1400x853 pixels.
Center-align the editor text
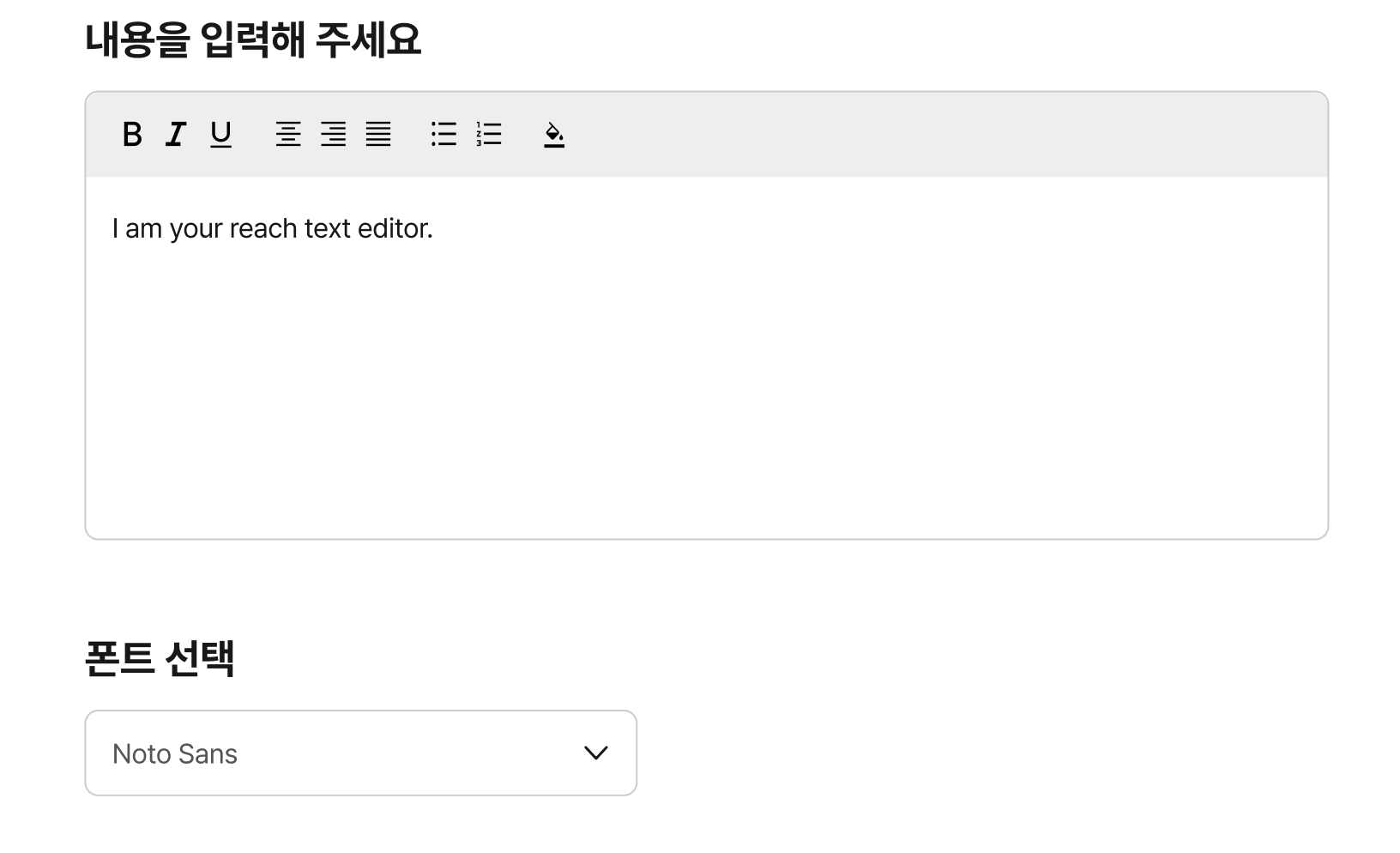pos(288,134)
